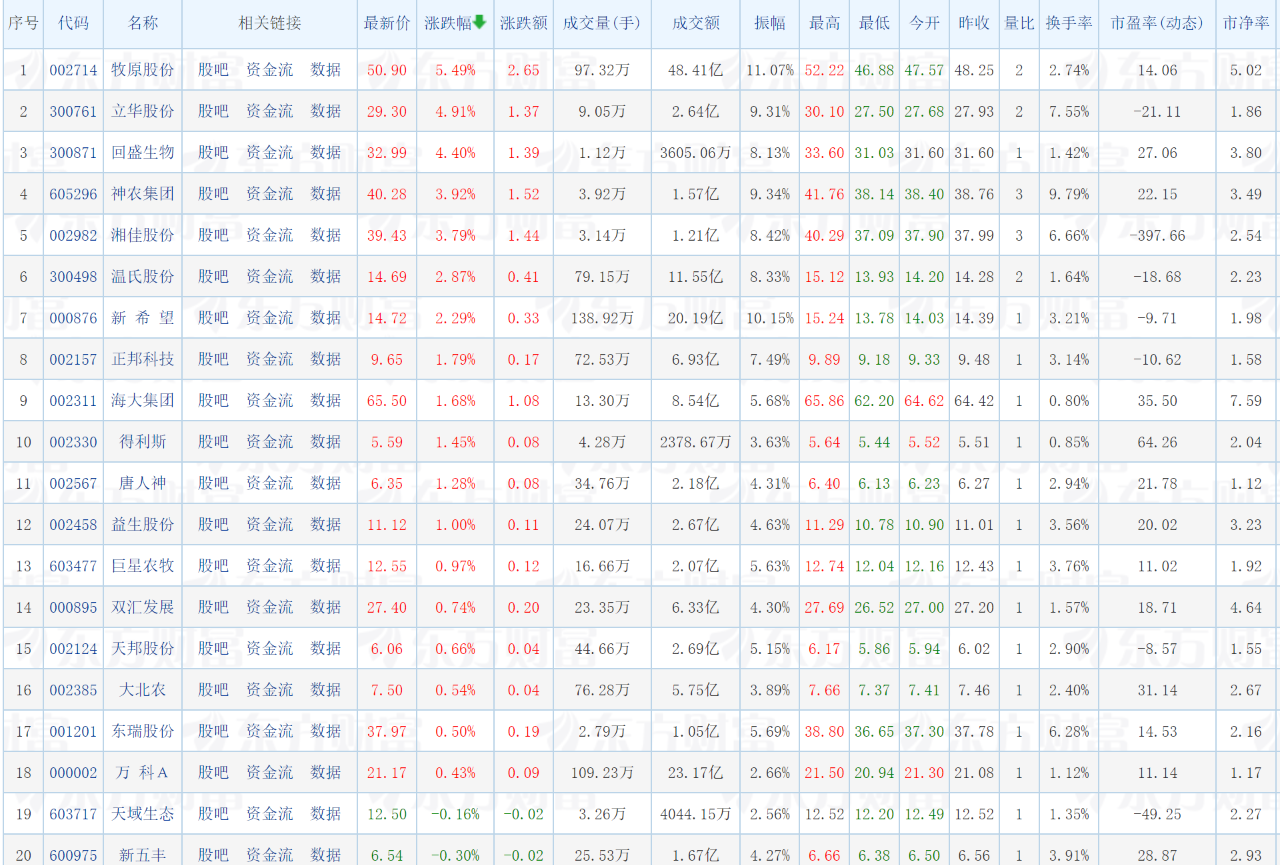Open 天域生态 stock name link
The width and height of the screenshot is (1280, 865).
click(143, 814)
